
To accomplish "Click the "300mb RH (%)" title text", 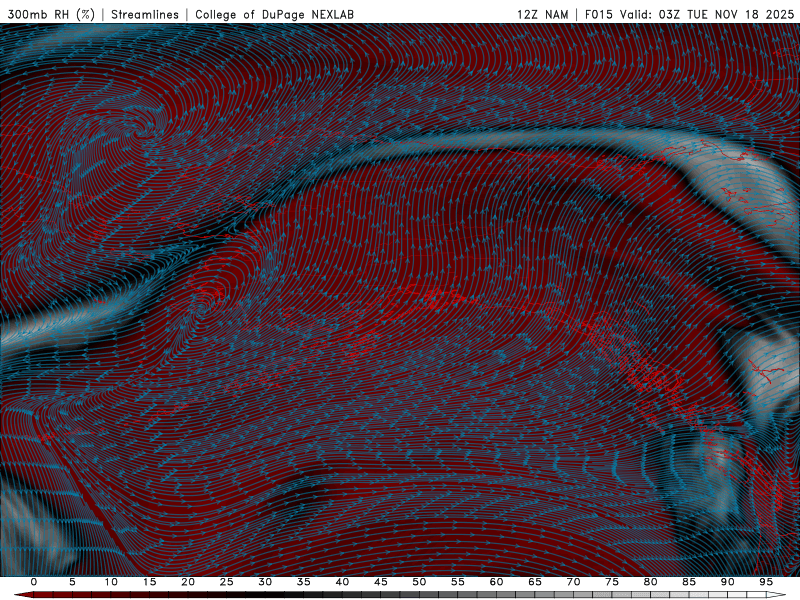I will (x=51, y=14).
